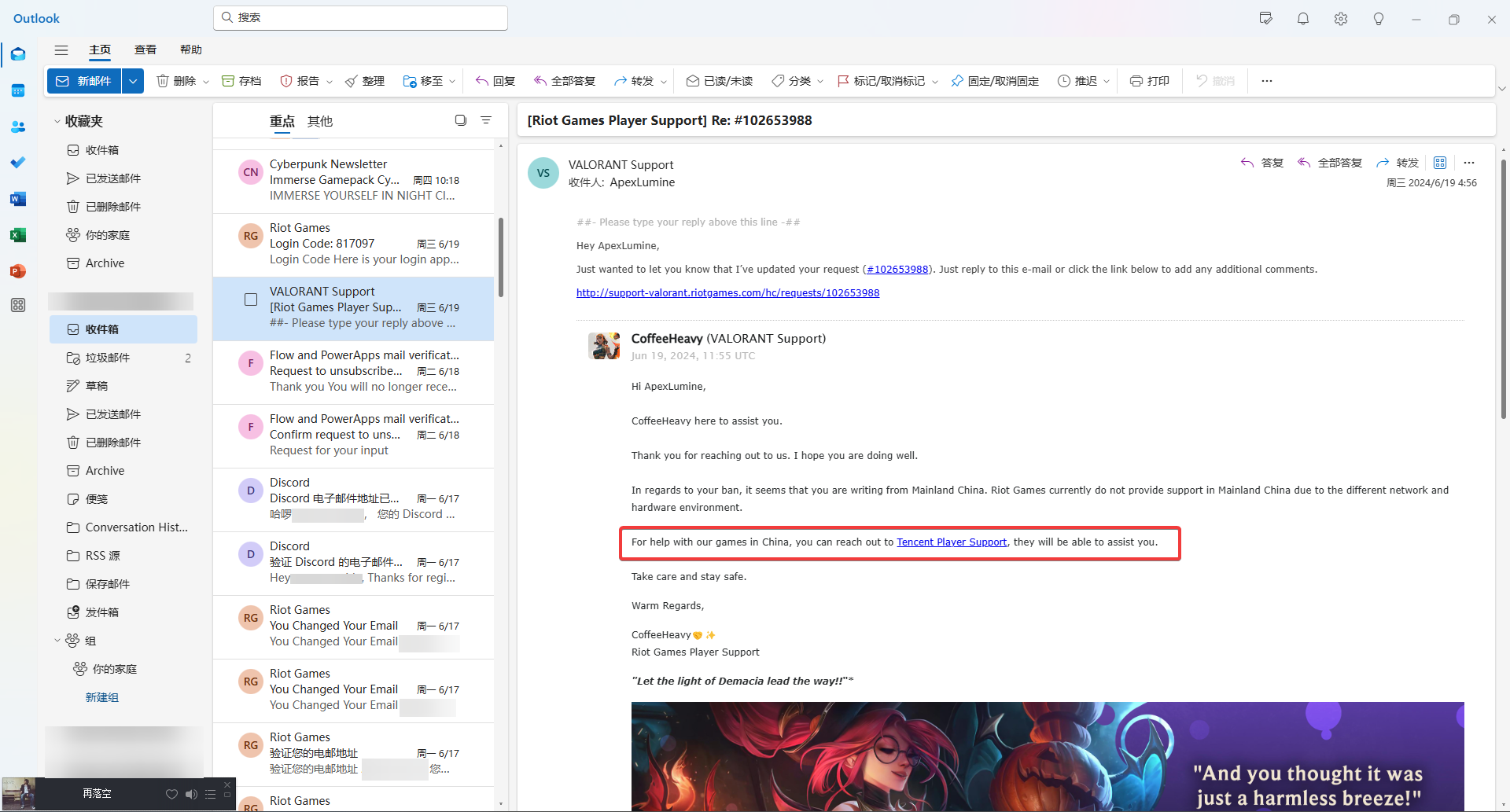1510x812 pixels.
Task: Click the Archive (存档) toolbar icon
Action: pyautogui.click(x=228, y=81)
